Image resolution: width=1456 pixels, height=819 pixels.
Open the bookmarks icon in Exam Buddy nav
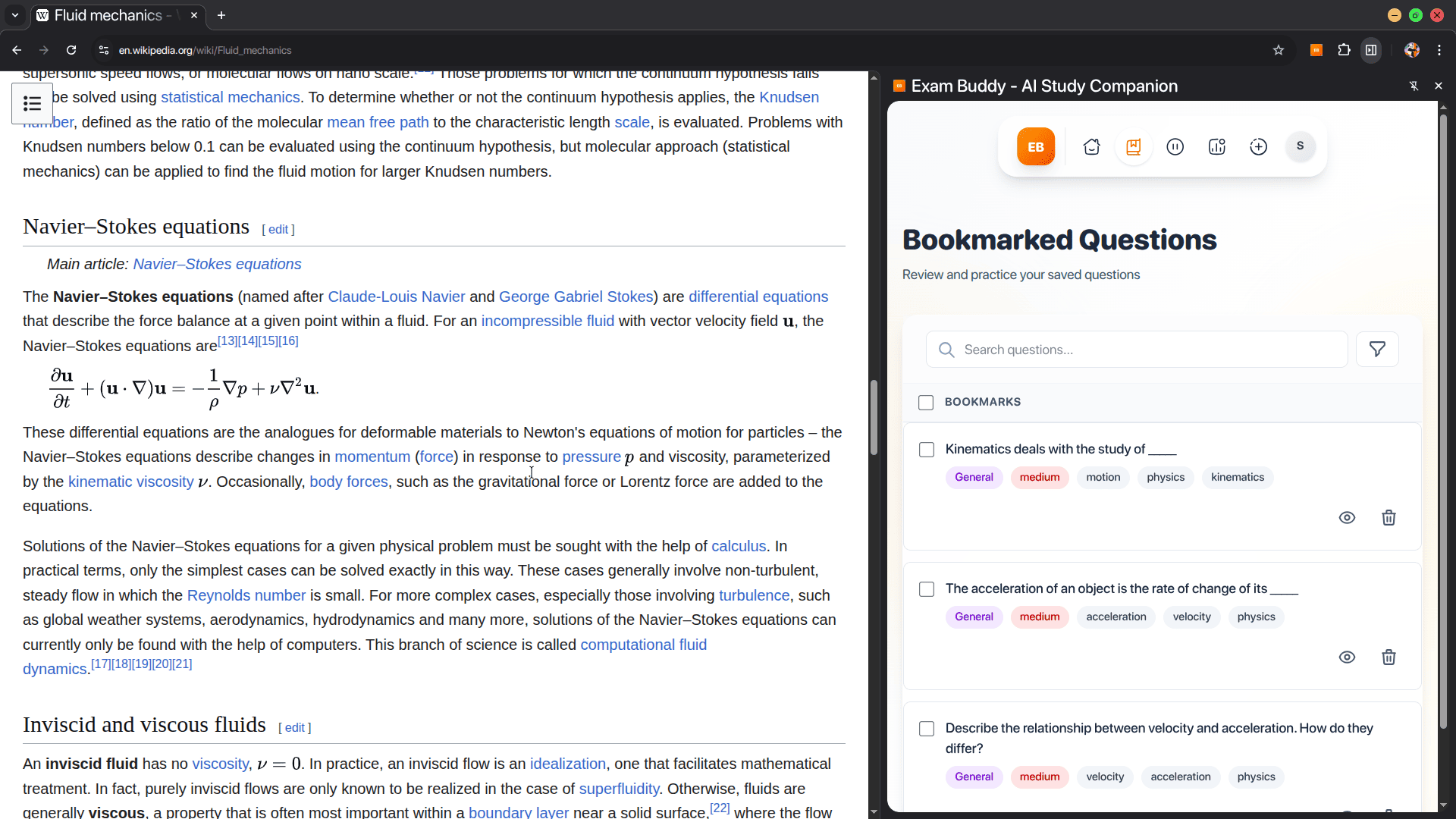[1133, 147]
